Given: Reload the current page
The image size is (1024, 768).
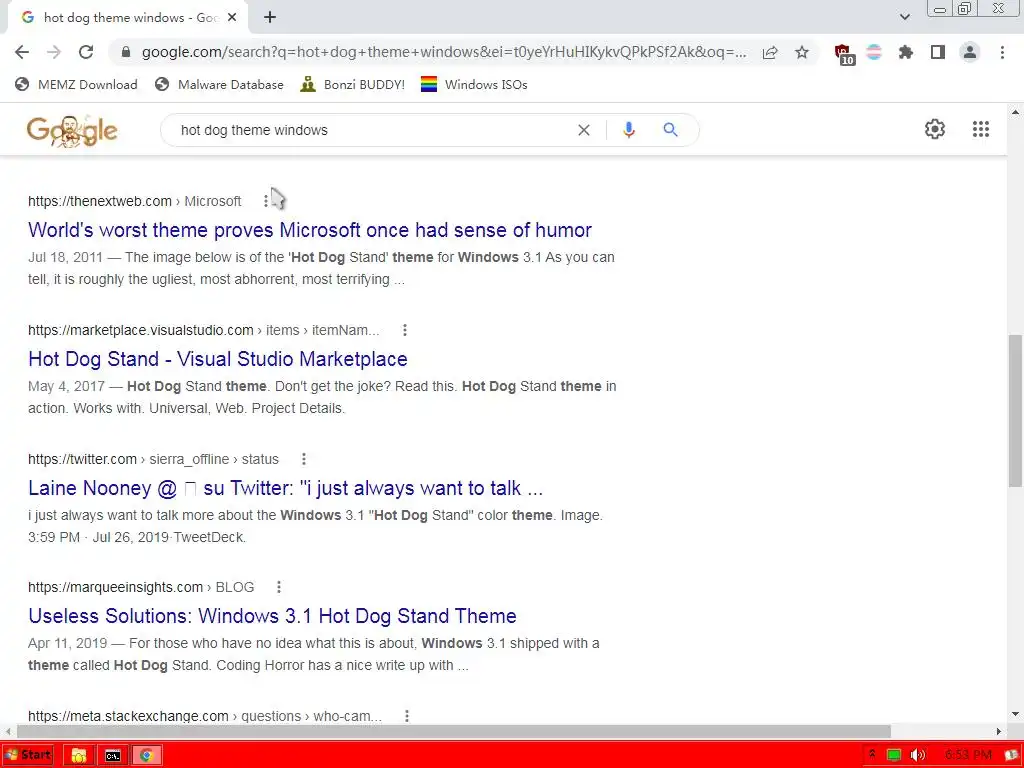Looking at the screenshot, I should tap(86, 52).
